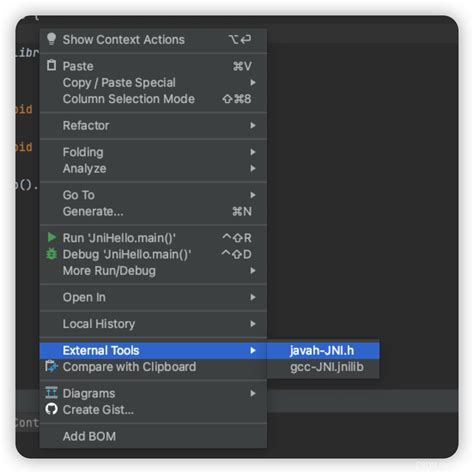Click the clipboard Paste icon
This screenshot has width=474, height=474.
pyautogui.click(x=51, y=65)
